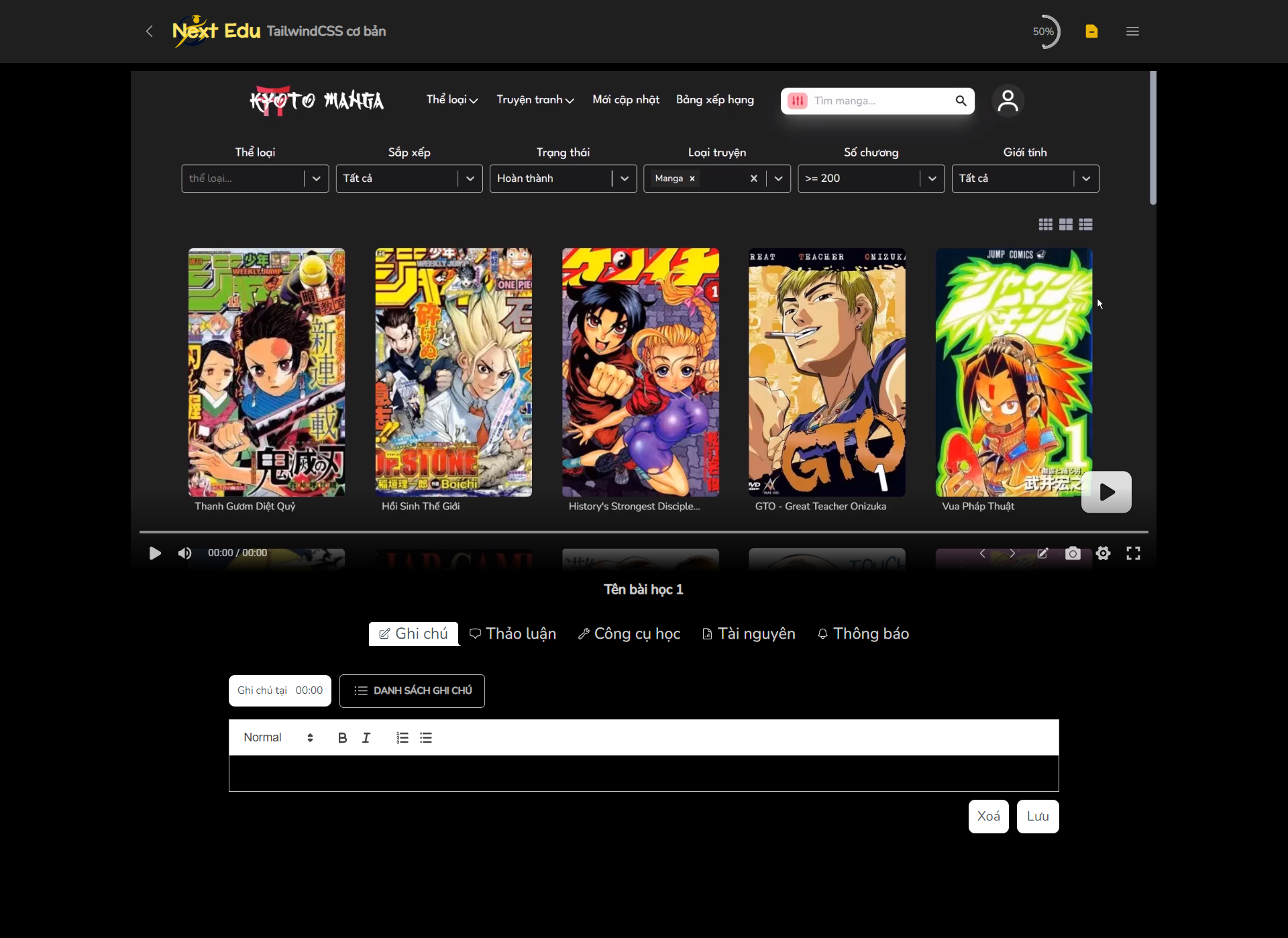Switch to the Ghi chú tab
Screen dimensions: 1288x938
[413, 634]
